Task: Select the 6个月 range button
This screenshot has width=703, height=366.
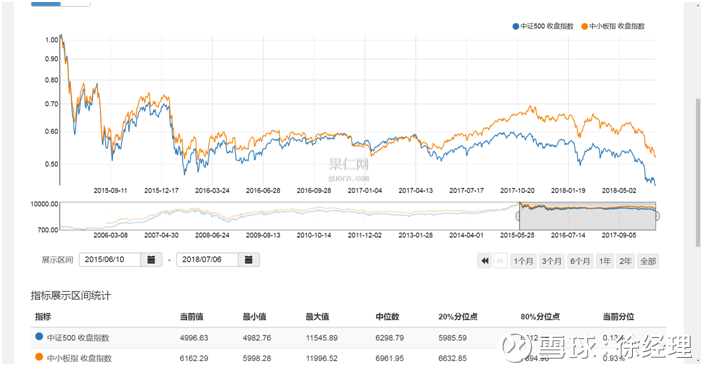Action: click(x=580, y=261)
